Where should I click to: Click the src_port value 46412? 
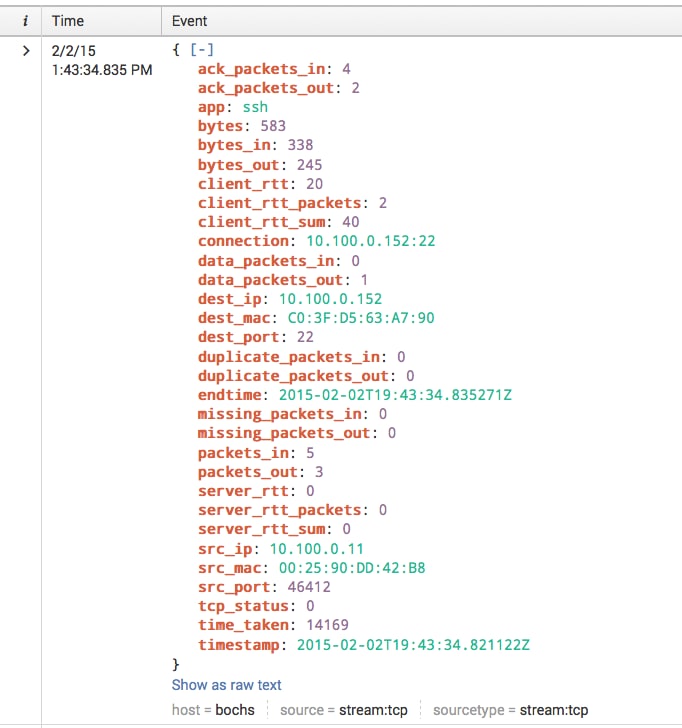point(309,587)
